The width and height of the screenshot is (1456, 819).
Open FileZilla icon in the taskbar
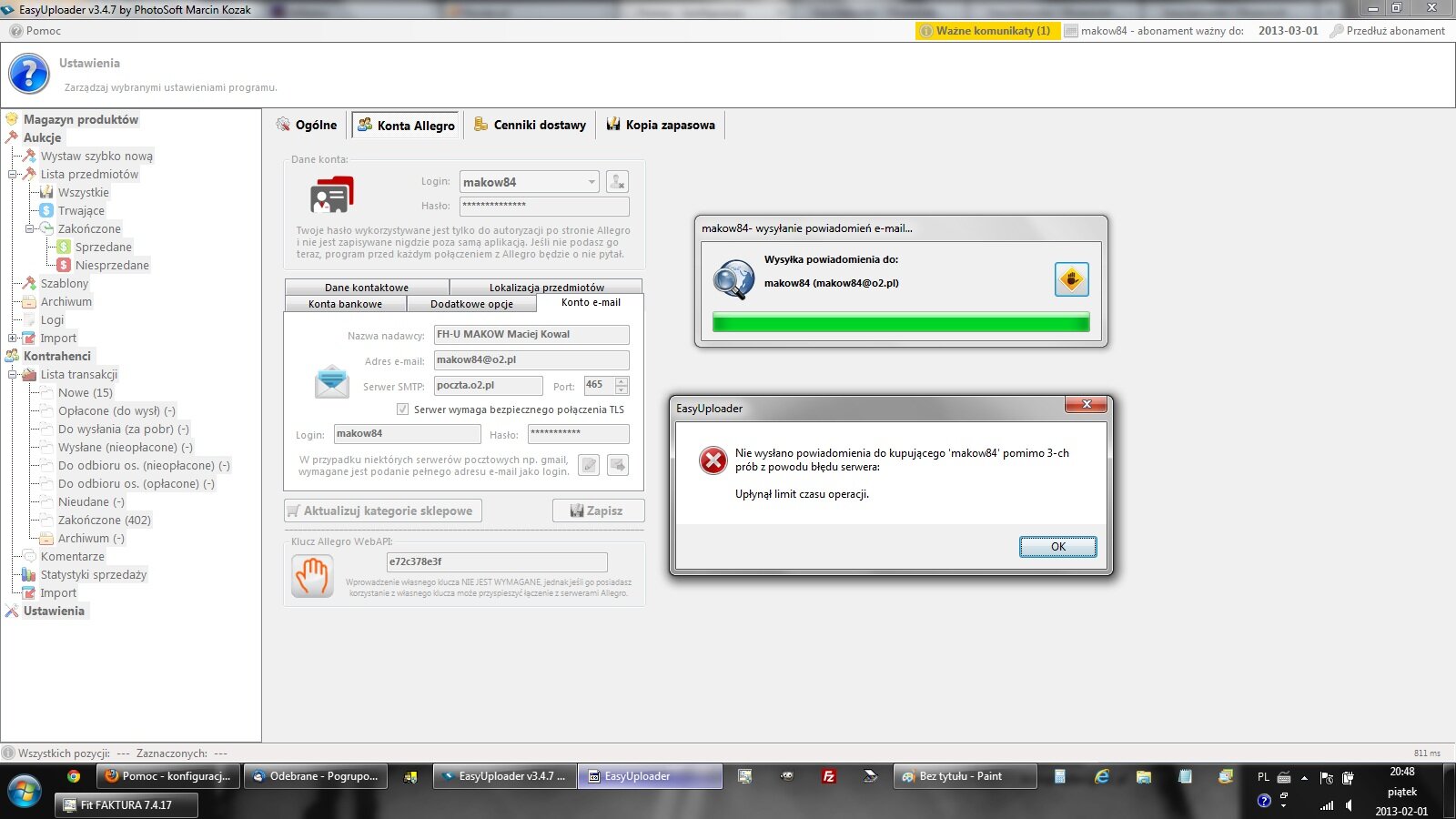pyautogui.click(x=829, y=776)
